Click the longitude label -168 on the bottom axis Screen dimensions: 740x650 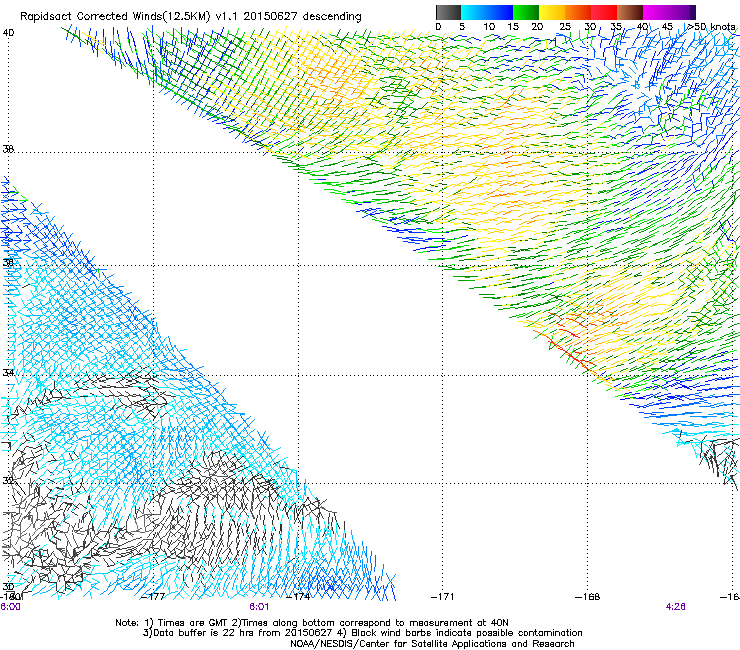click(588, 597)
